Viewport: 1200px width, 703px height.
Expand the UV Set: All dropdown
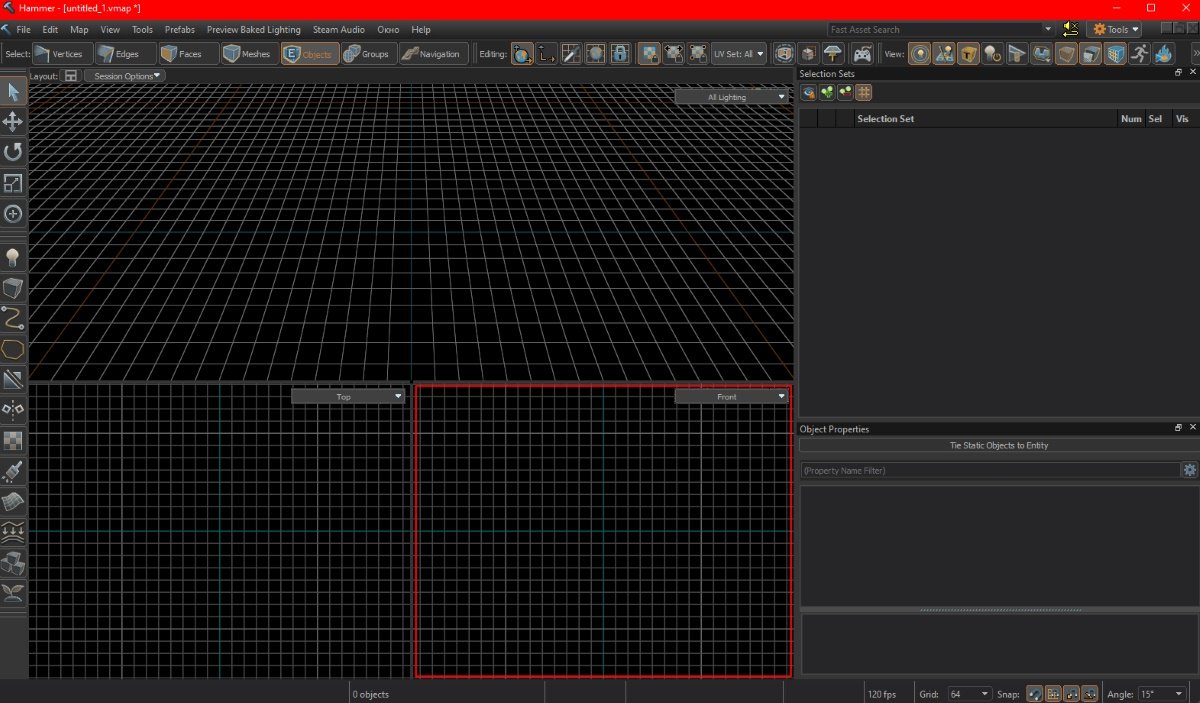pos(739,54)
